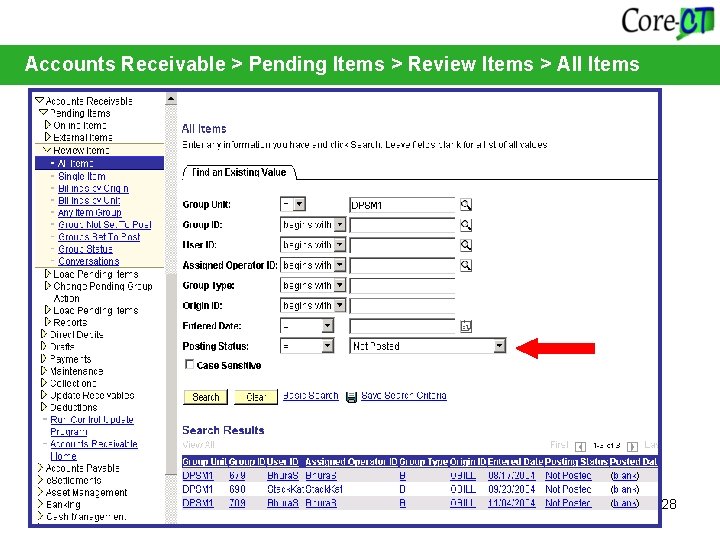
Task: Click Save Search Criteria link
Action: (x=404, y=395)
